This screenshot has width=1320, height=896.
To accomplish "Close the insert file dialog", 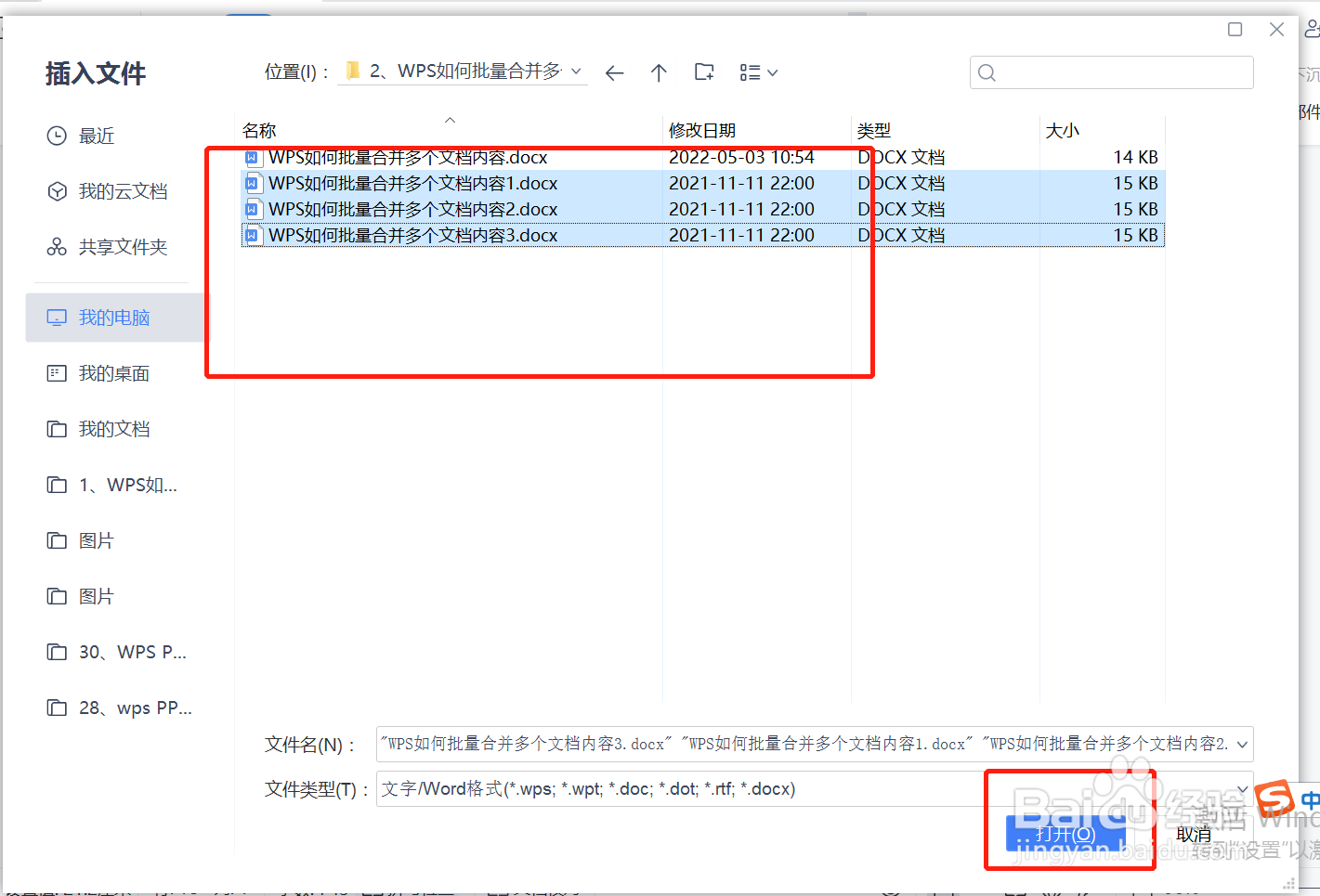I will [1277, 30].
